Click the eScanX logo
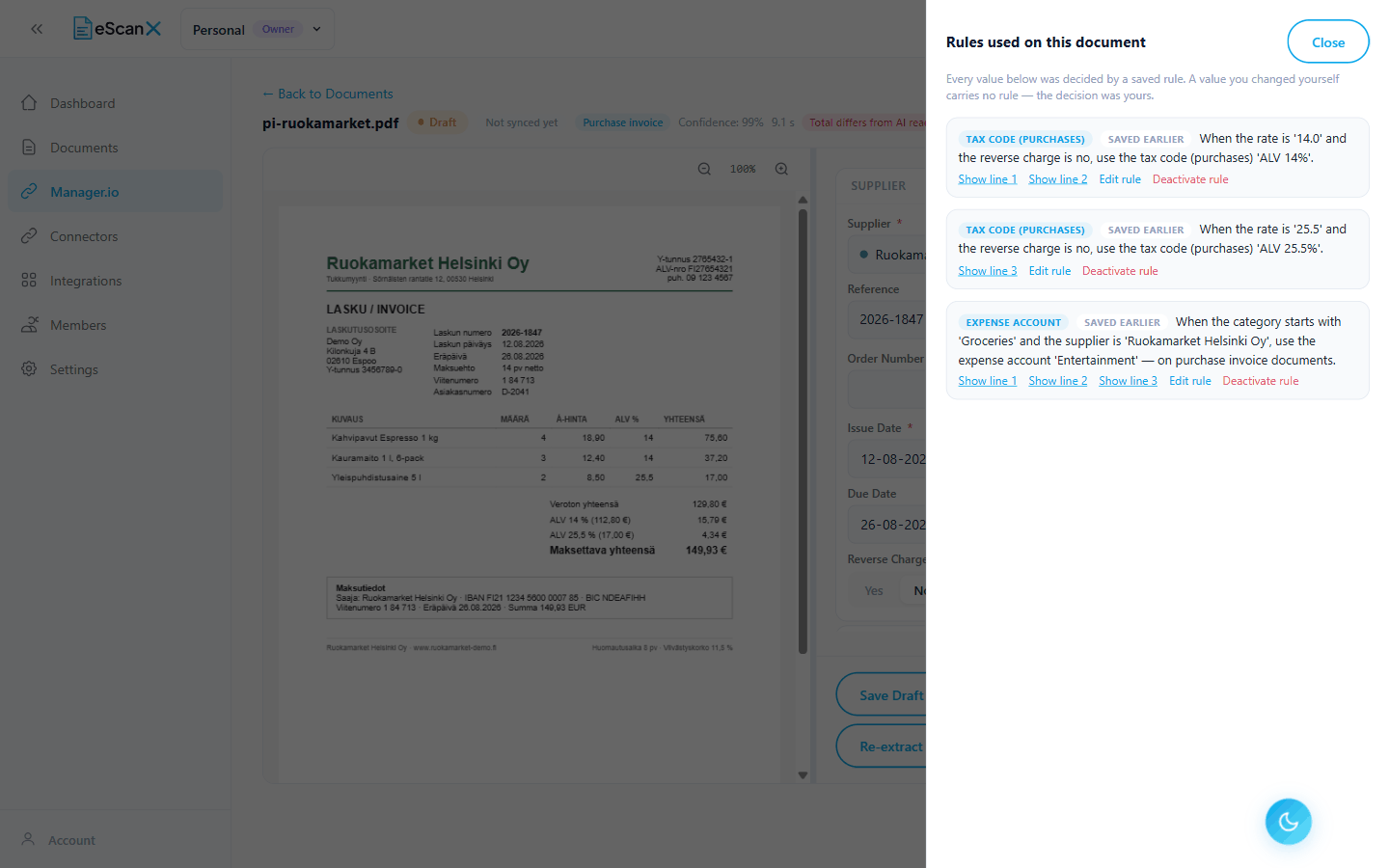This screenshot has width=1389, height=868. click(118, 29)
